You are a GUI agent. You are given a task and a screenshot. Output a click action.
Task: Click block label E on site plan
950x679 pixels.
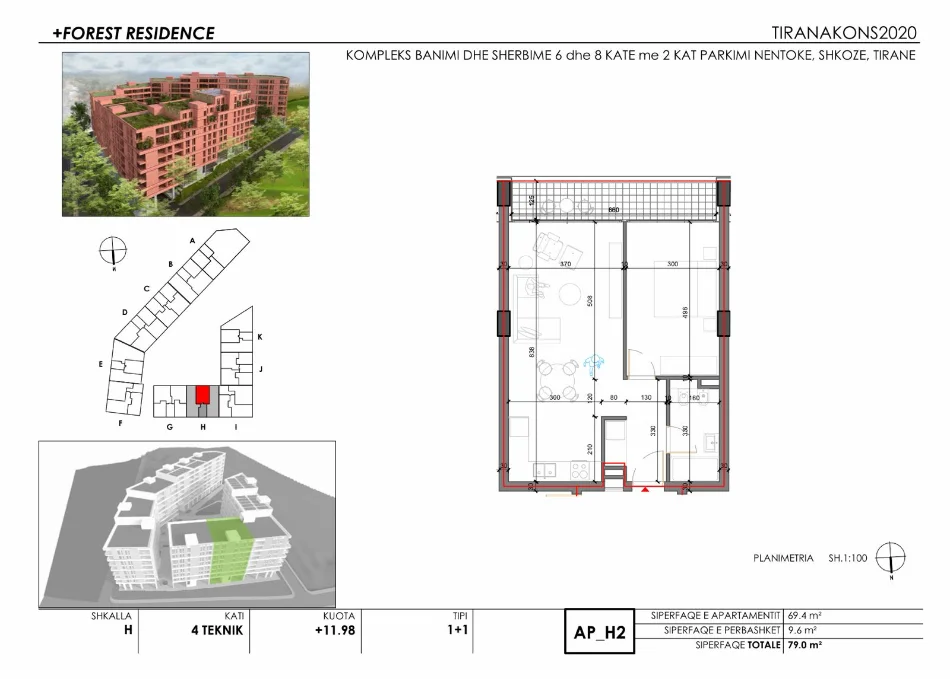[101, 364]
